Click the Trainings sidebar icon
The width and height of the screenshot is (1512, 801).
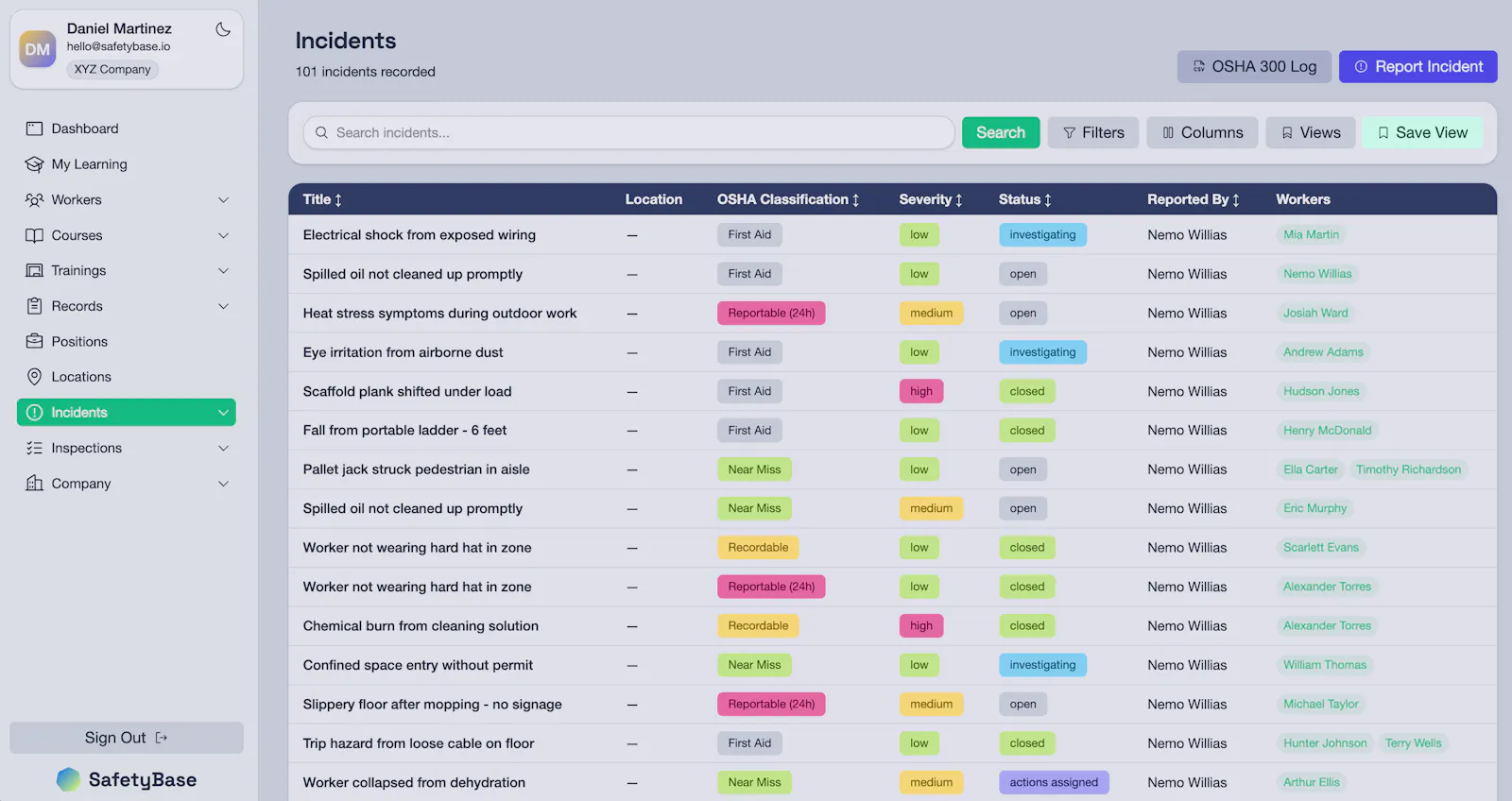pyautogui.click(x=35, y=270)
